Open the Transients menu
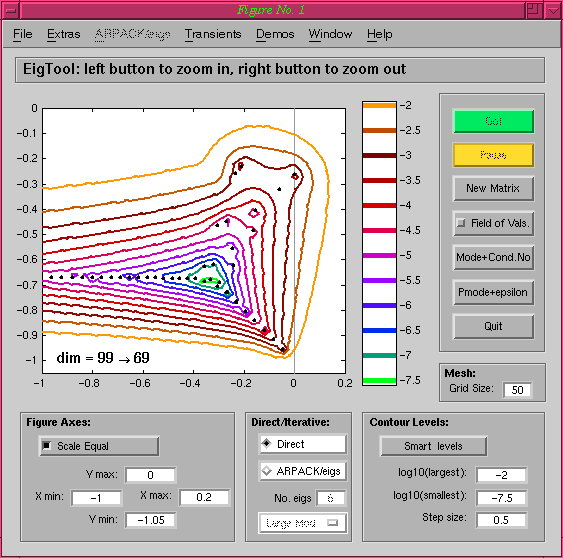The image size is (563, 558). [x=213, y=34]
